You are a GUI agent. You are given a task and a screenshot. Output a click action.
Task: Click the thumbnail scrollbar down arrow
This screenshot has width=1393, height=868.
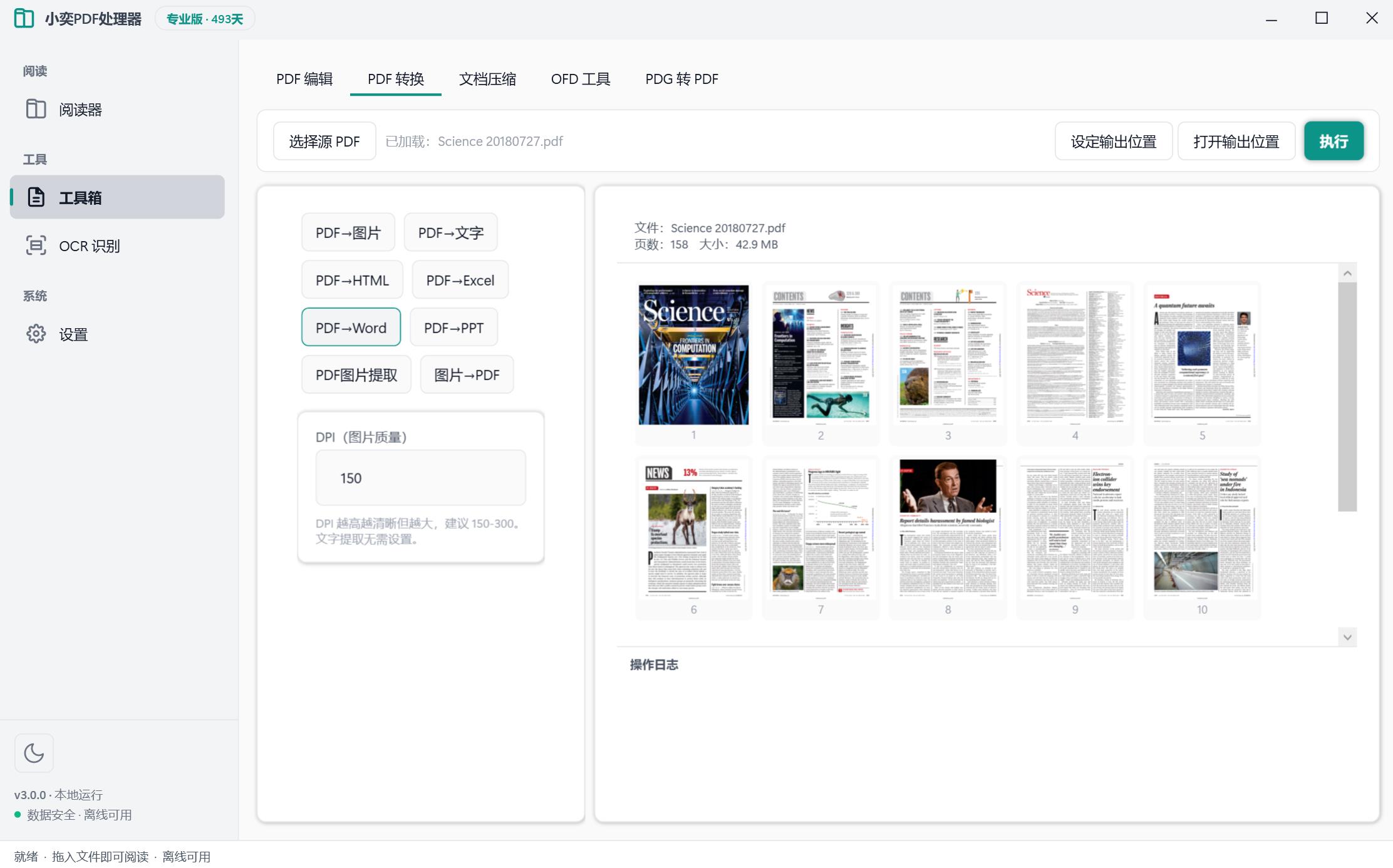tap(1347, 637)
